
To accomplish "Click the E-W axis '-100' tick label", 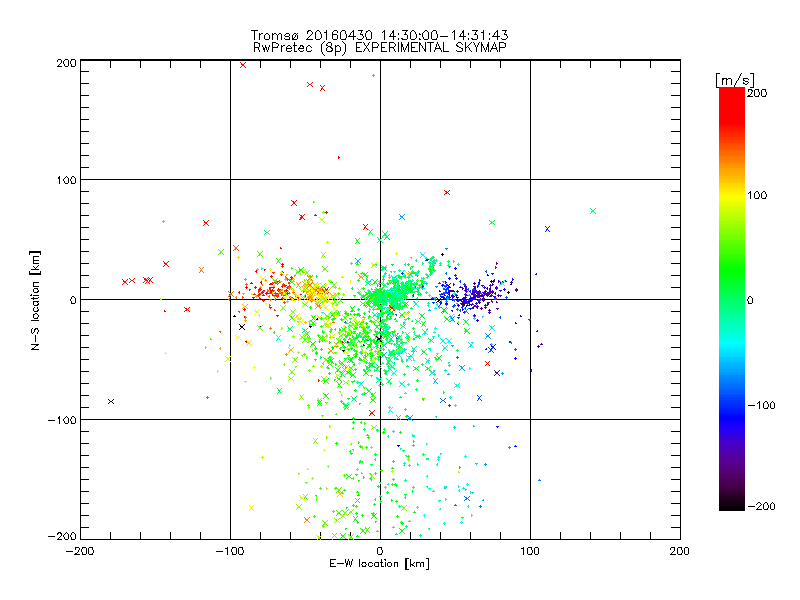I will coord(230,551).
